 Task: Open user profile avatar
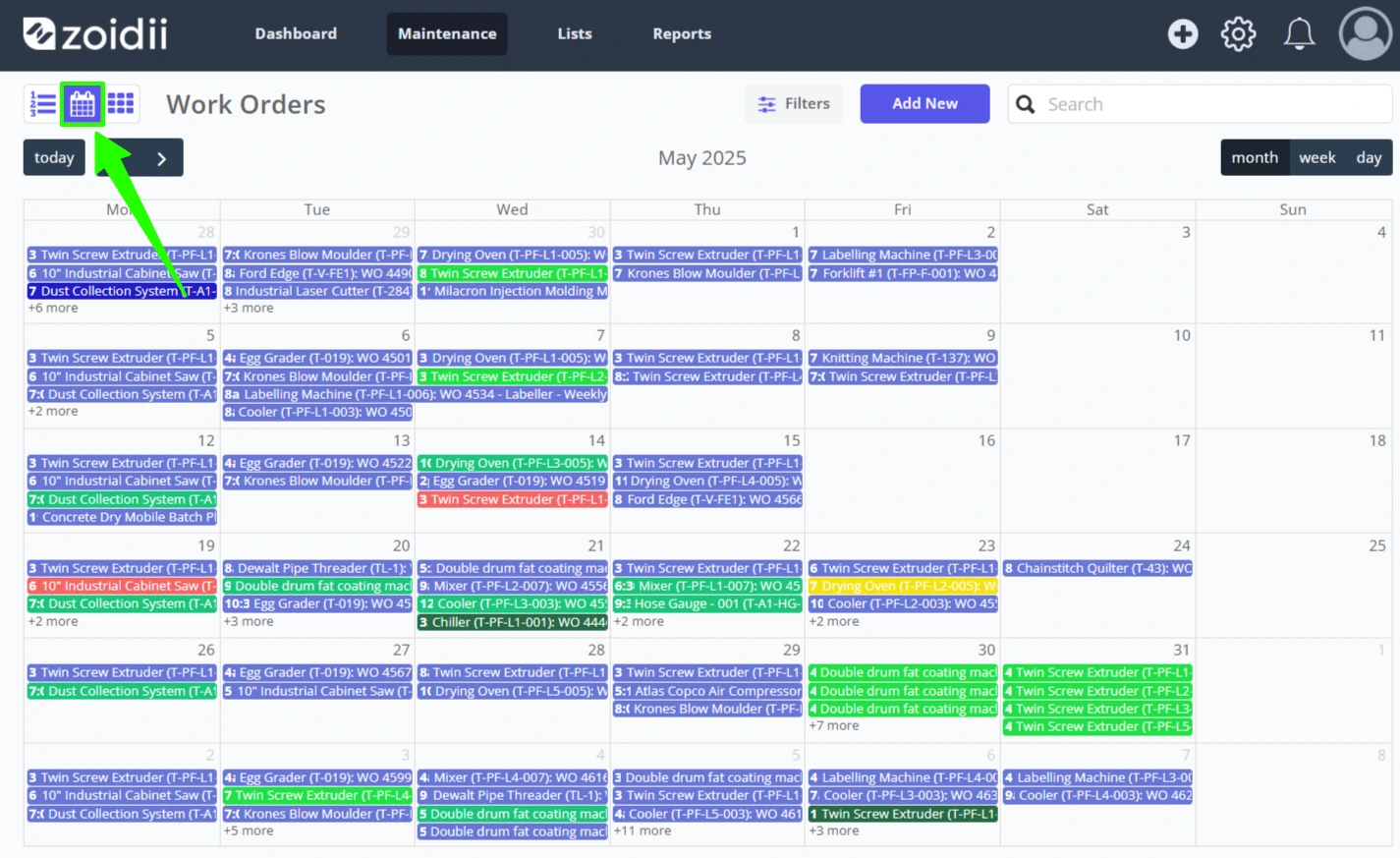coord(1365,34)
